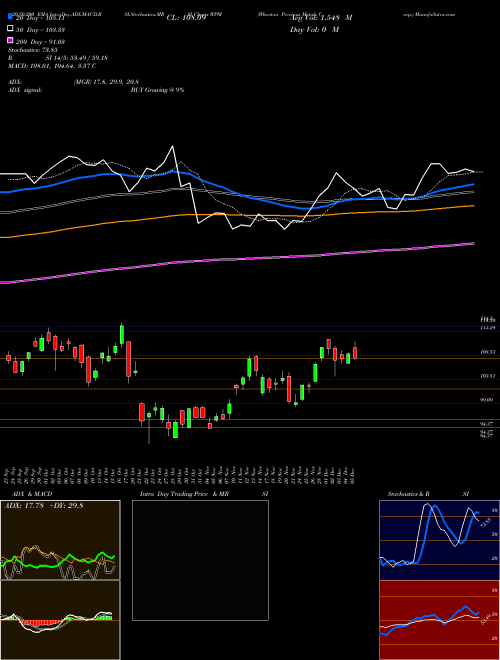Image resolution: width=500 pixels, height=660 pixels.
Task: Click the last red candlestick on the chart
Action: (355, 353)
